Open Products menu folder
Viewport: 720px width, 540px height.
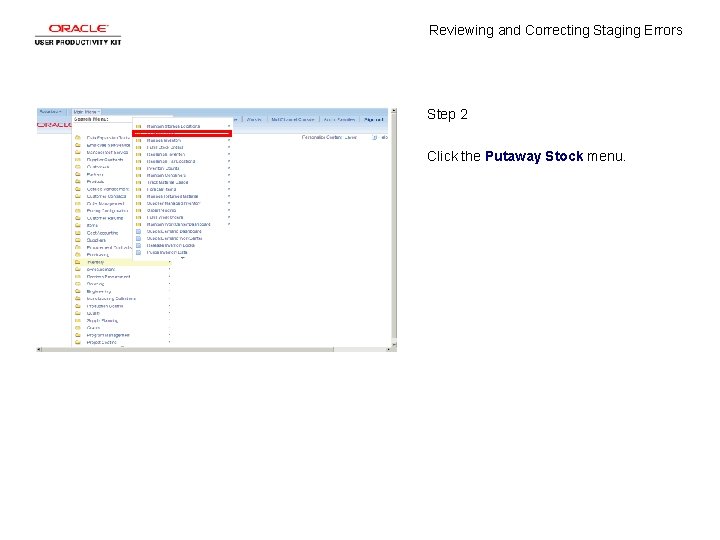tap(96, 182)
